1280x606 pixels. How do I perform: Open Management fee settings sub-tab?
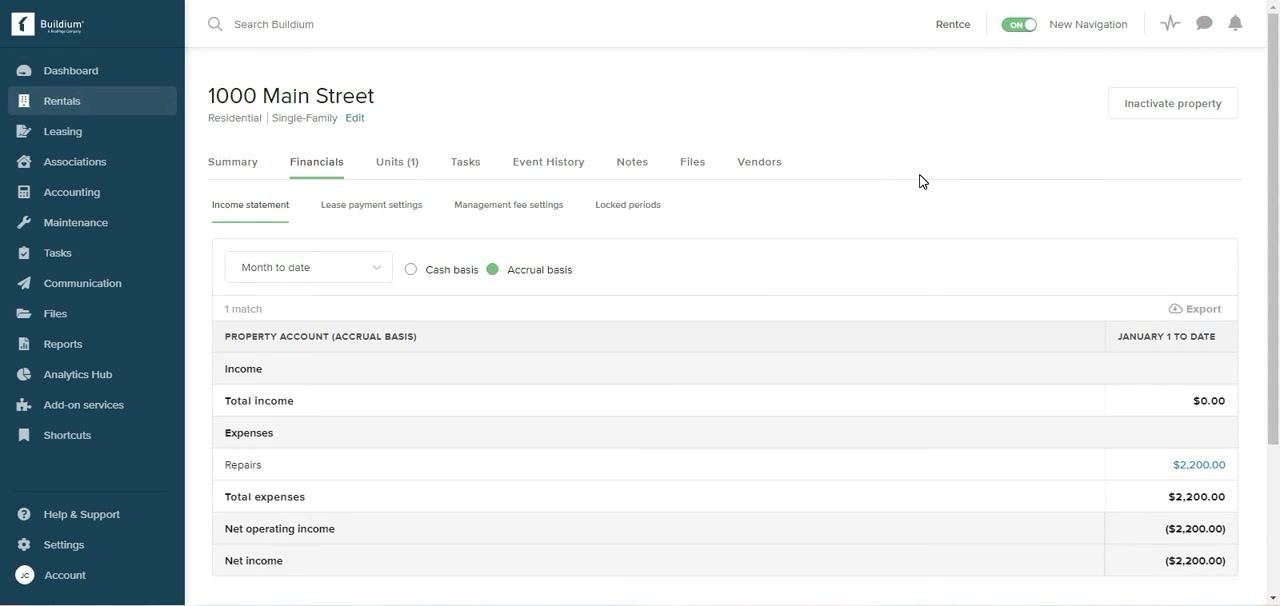pyautogui.click(x=508, y=205)
